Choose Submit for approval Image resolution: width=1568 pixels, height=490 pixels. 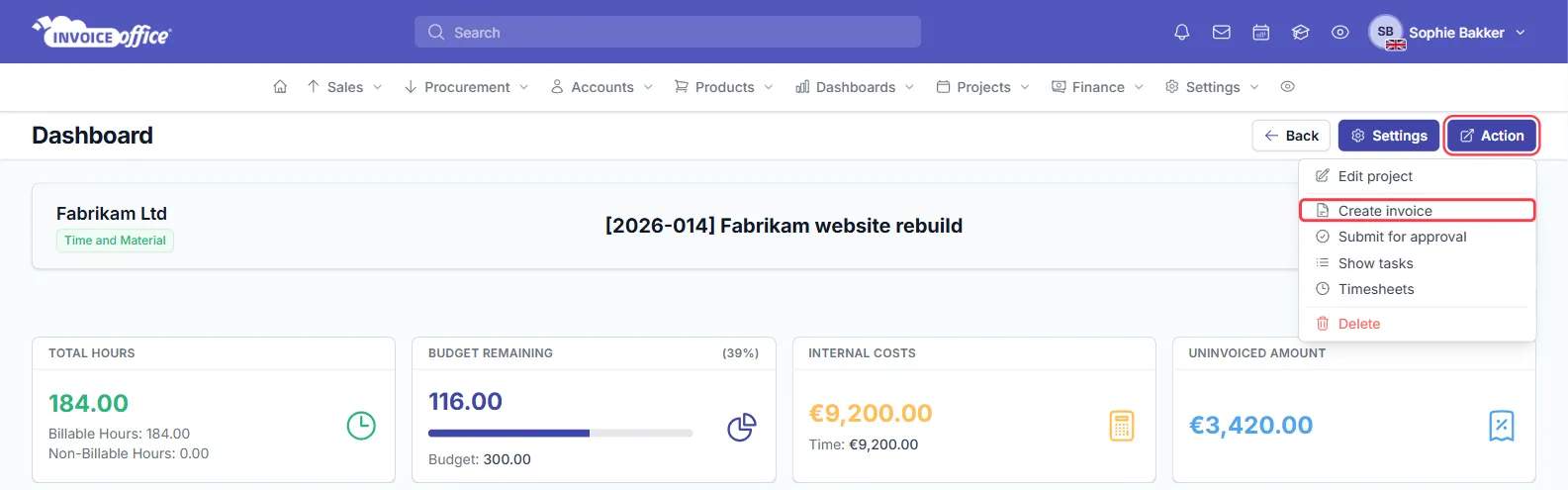(x=1417, y=237)
